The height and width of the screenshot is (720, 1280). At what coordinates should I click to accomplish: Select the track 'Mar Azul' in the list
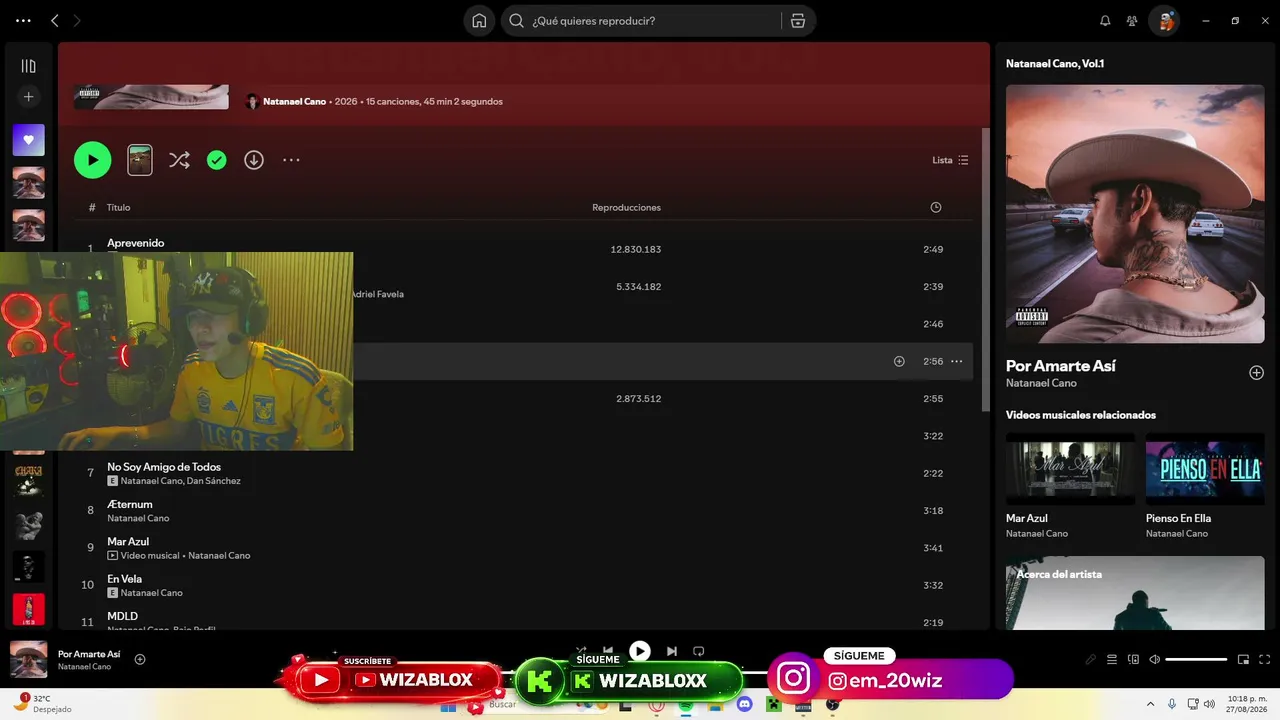click(128, 542)
